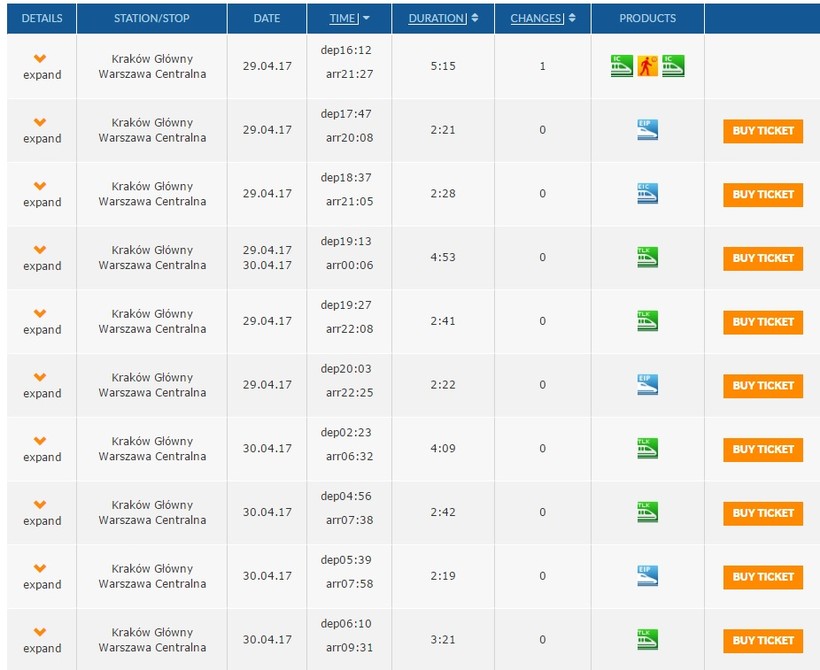Expand the overnight 19:13 to 00:06 connection
Screen dimensions: 820x670
click(x=41, y=258)
